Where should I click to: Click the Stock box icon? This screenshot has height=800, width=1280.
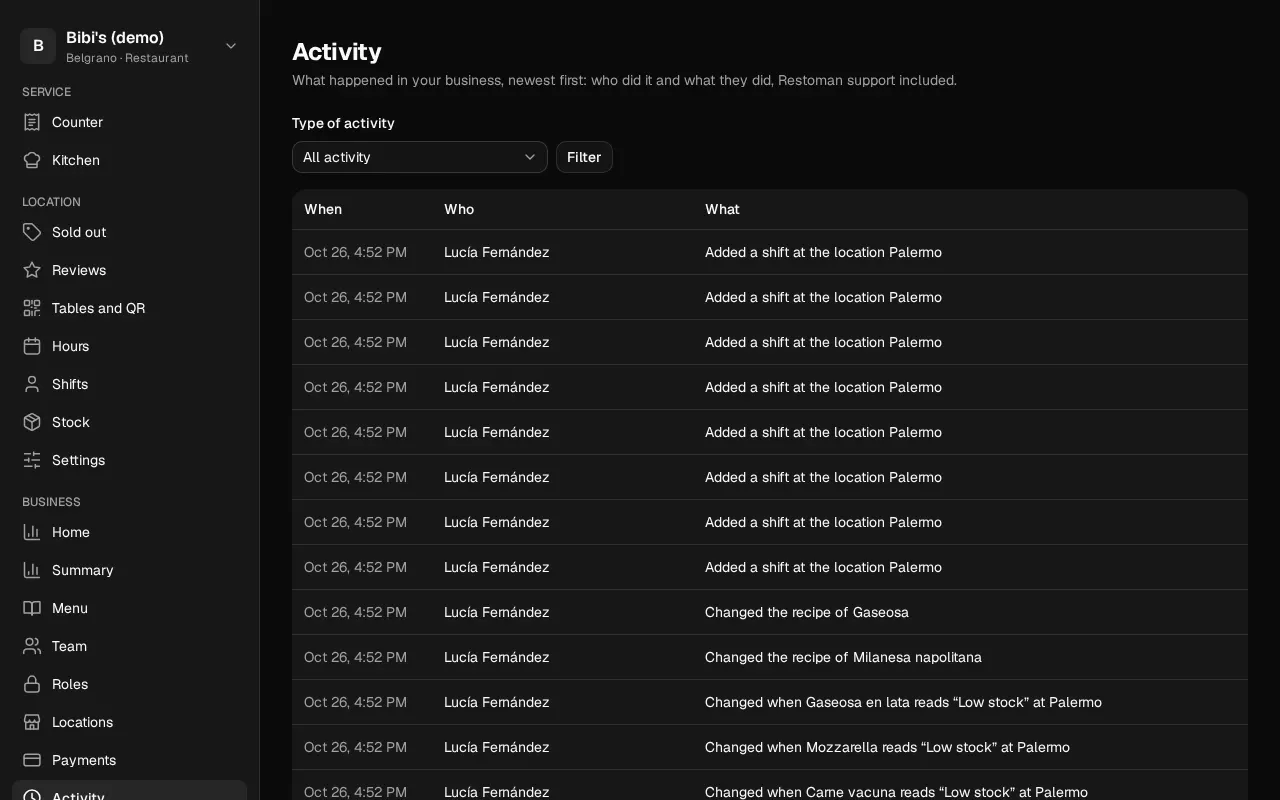32,422
